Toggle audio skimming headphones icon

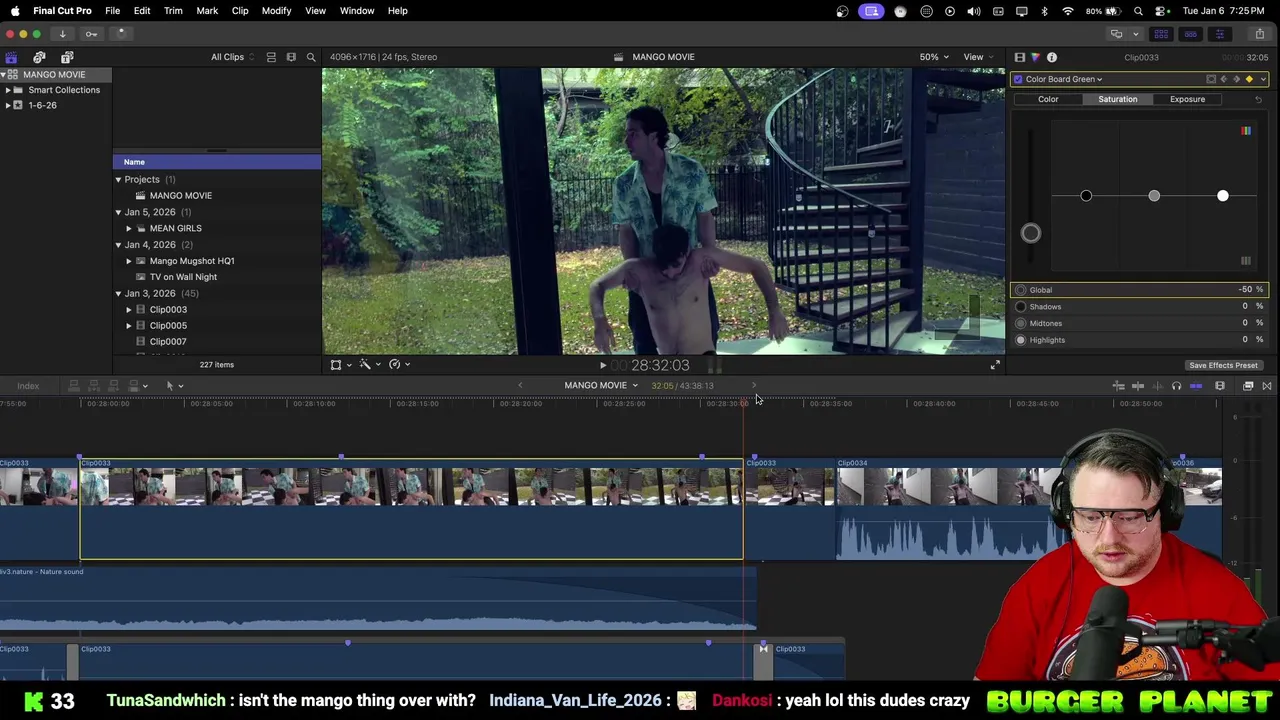tap(1177, 386)
